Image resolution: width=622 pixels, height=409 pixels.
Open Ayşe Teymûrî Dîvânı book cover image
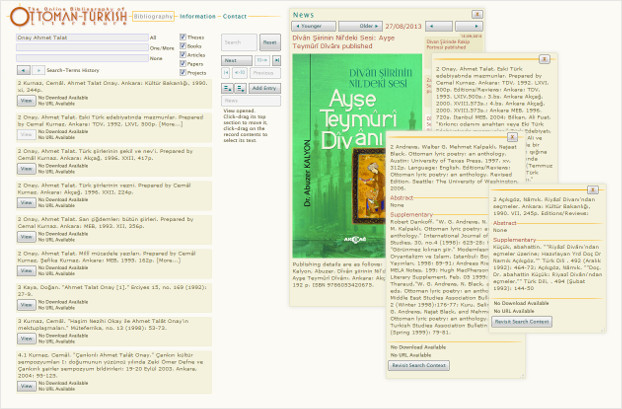(x=357, y=156)
